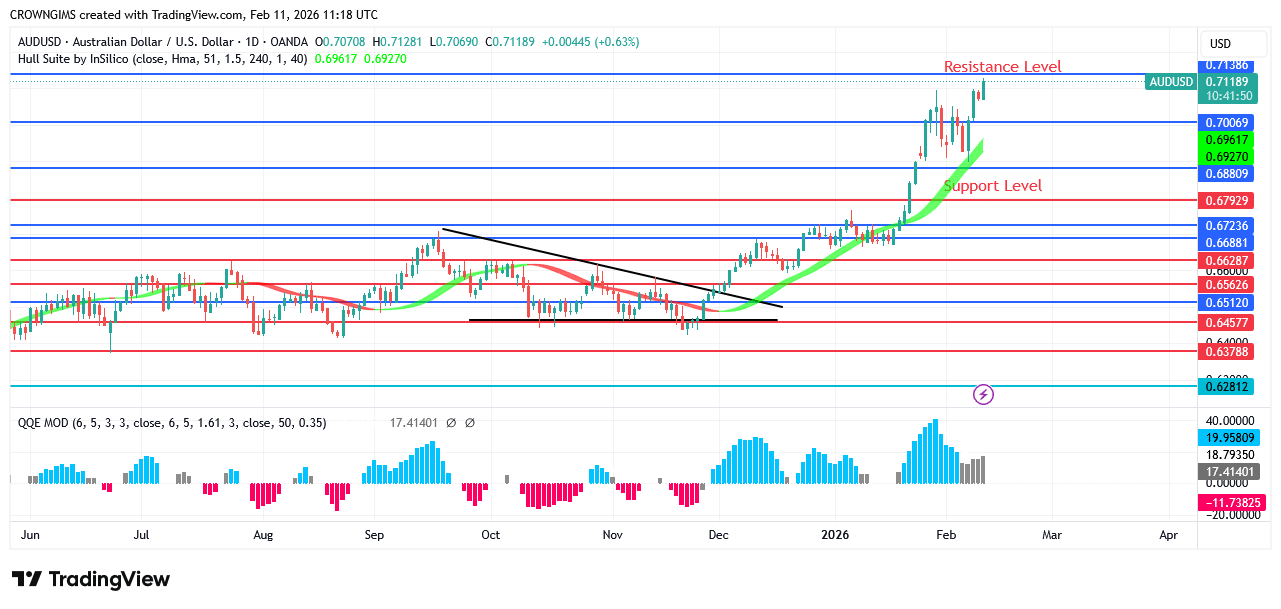Select the horizontal black support line near 0.64577

623,320
